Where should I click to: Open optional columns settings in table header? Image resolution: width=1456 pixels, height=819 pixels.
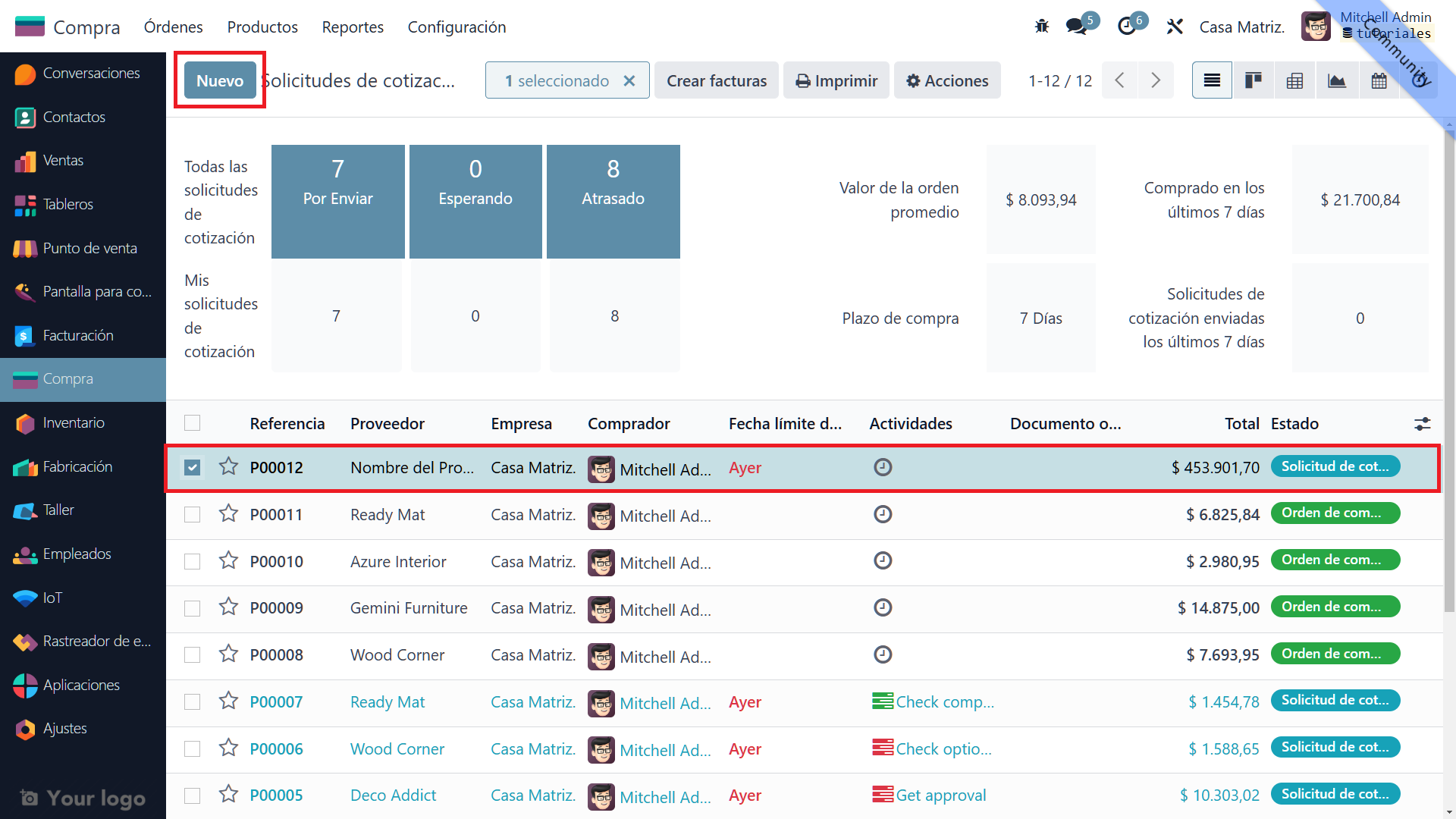coord(1422,424)
